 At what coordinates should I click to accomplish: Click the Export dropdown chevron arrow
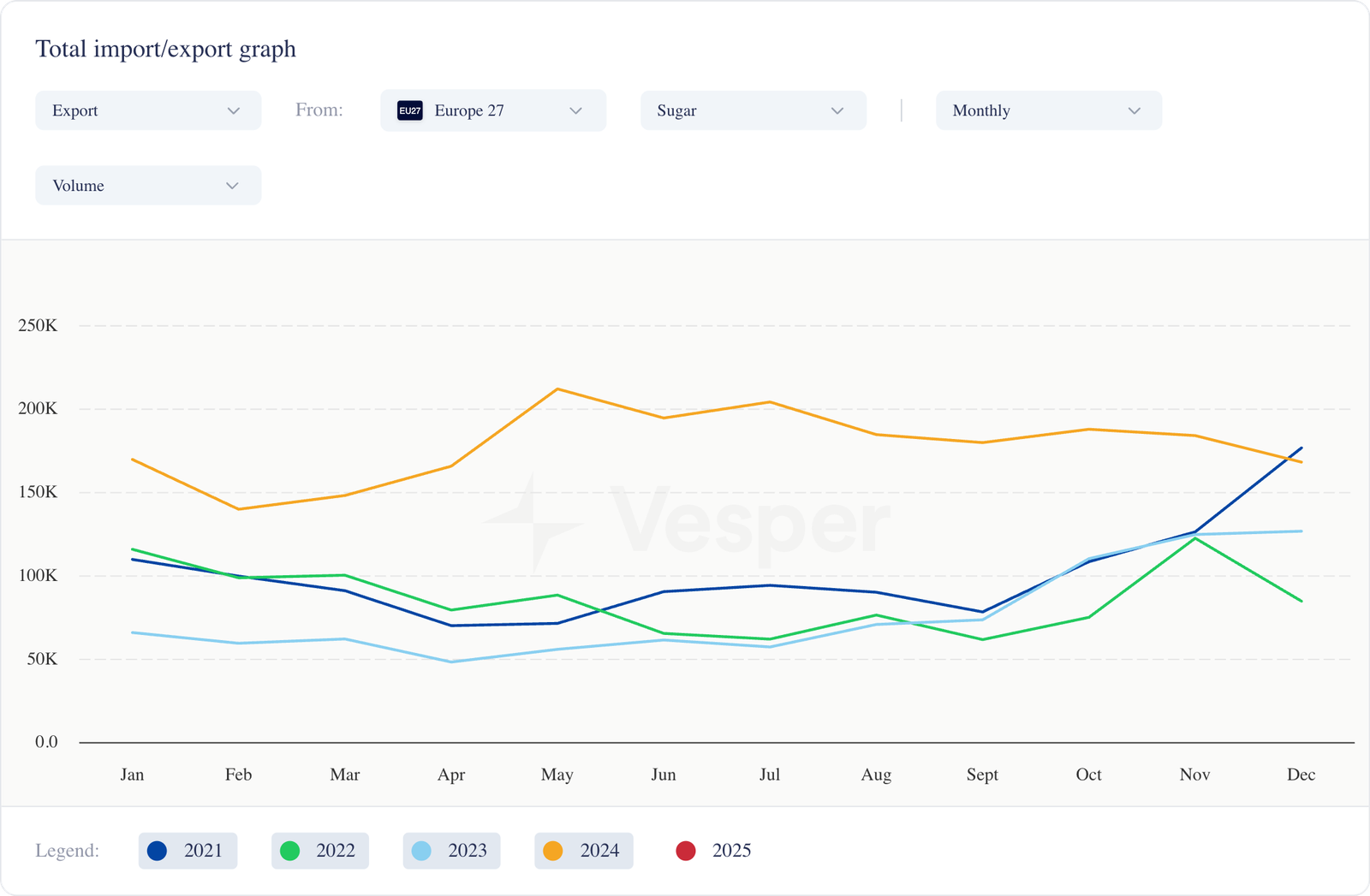(x=234, y=111)
